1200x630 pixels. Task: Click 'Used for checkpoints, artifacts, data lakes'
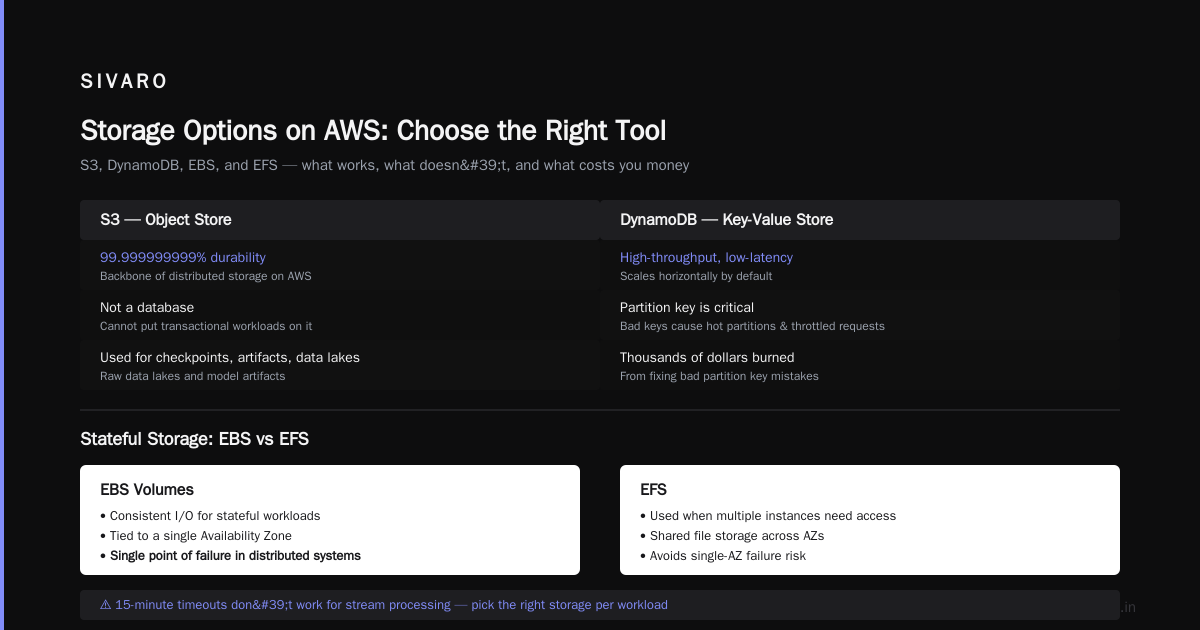click(x=230, y=357)
